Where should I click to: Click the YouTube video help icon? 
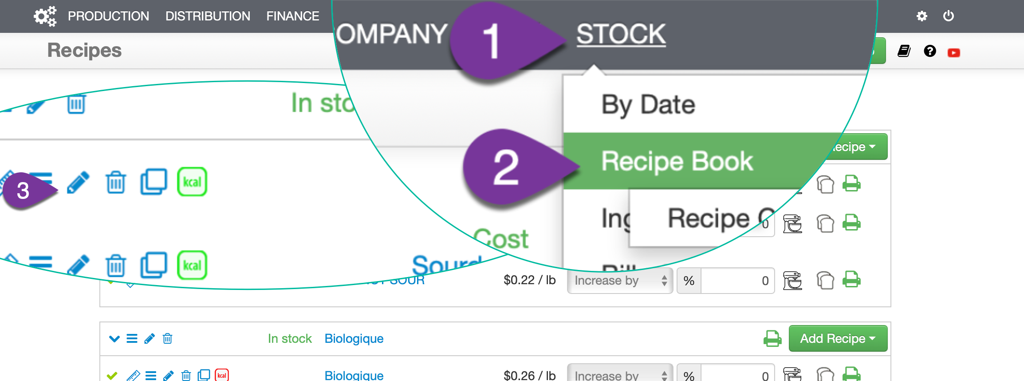point(953,52)
